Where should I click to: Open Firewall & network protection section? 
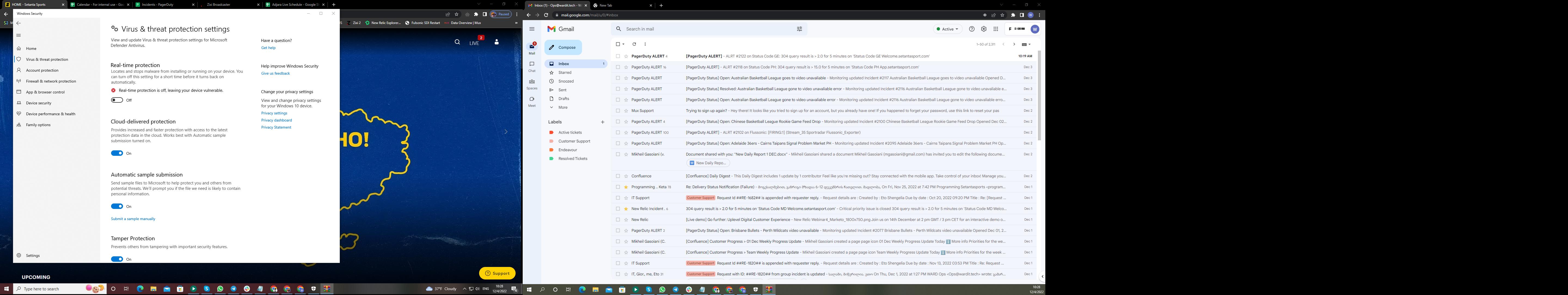pos(51,81)
